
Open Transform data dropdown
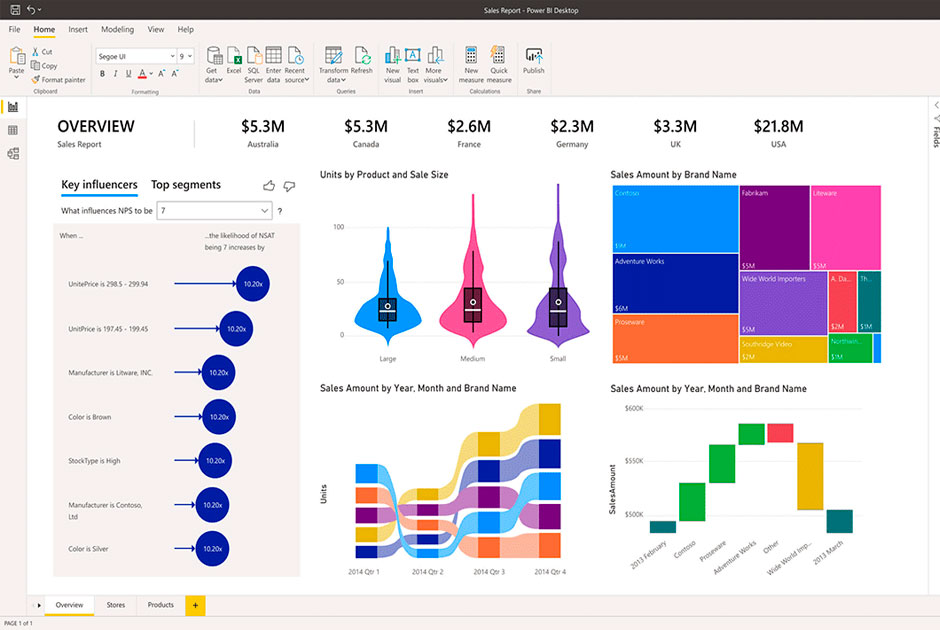tap(333, 65)
